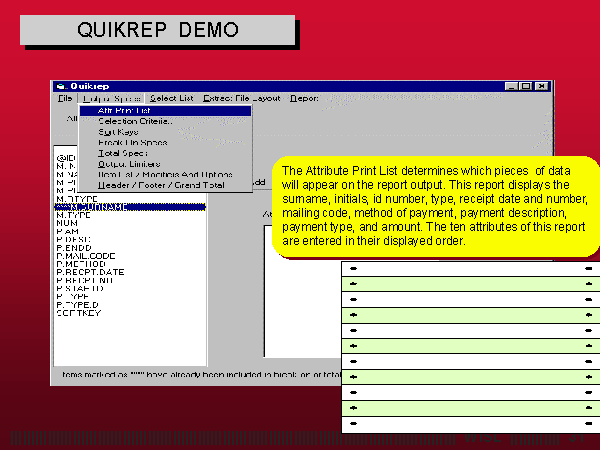
Task: Click the first row of the attribute table
Action: pyautogui.click(x=468, y=269)
